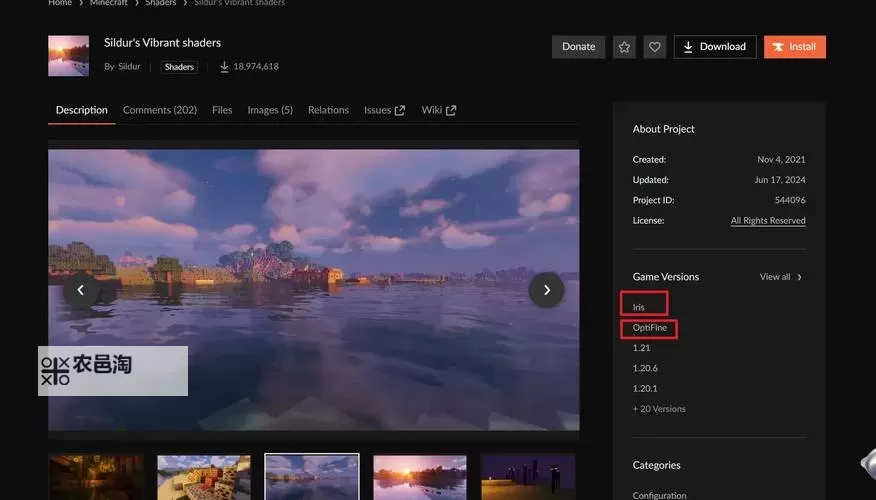Click the Download button
Image resolution: width=876 pixels, height=500 pixels.
pyautogui.click(x=714, y=47)
